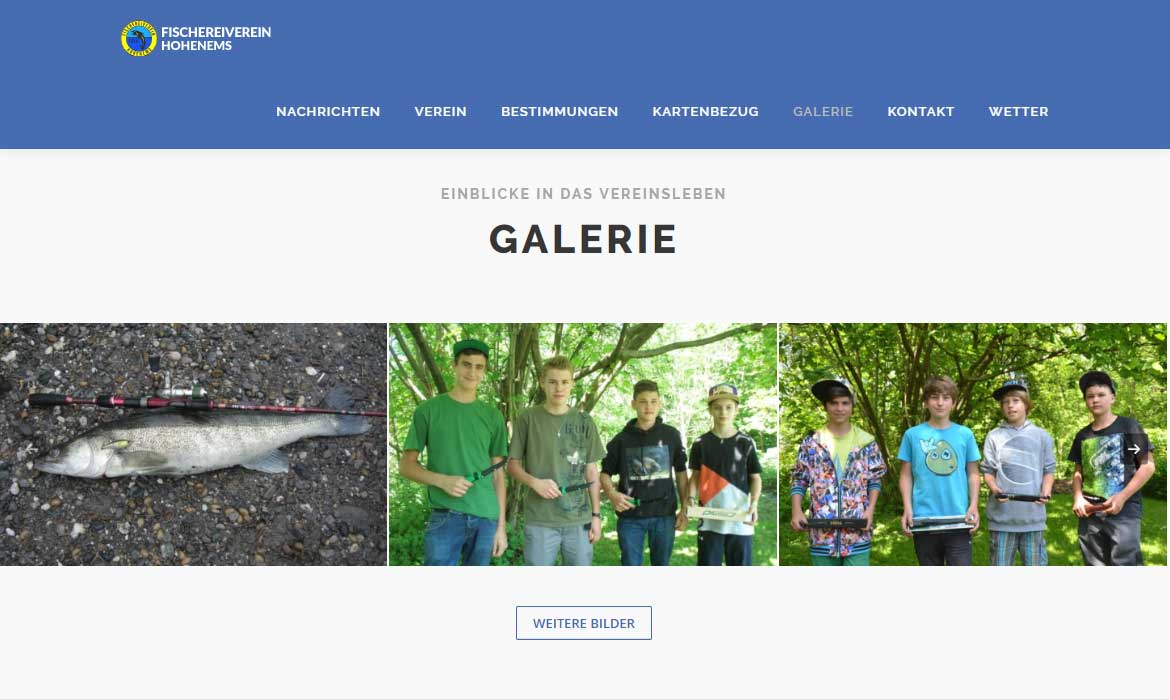Click the boy in light blue monster T-shirt
The image size is (1170, 700).
(939, 470)
